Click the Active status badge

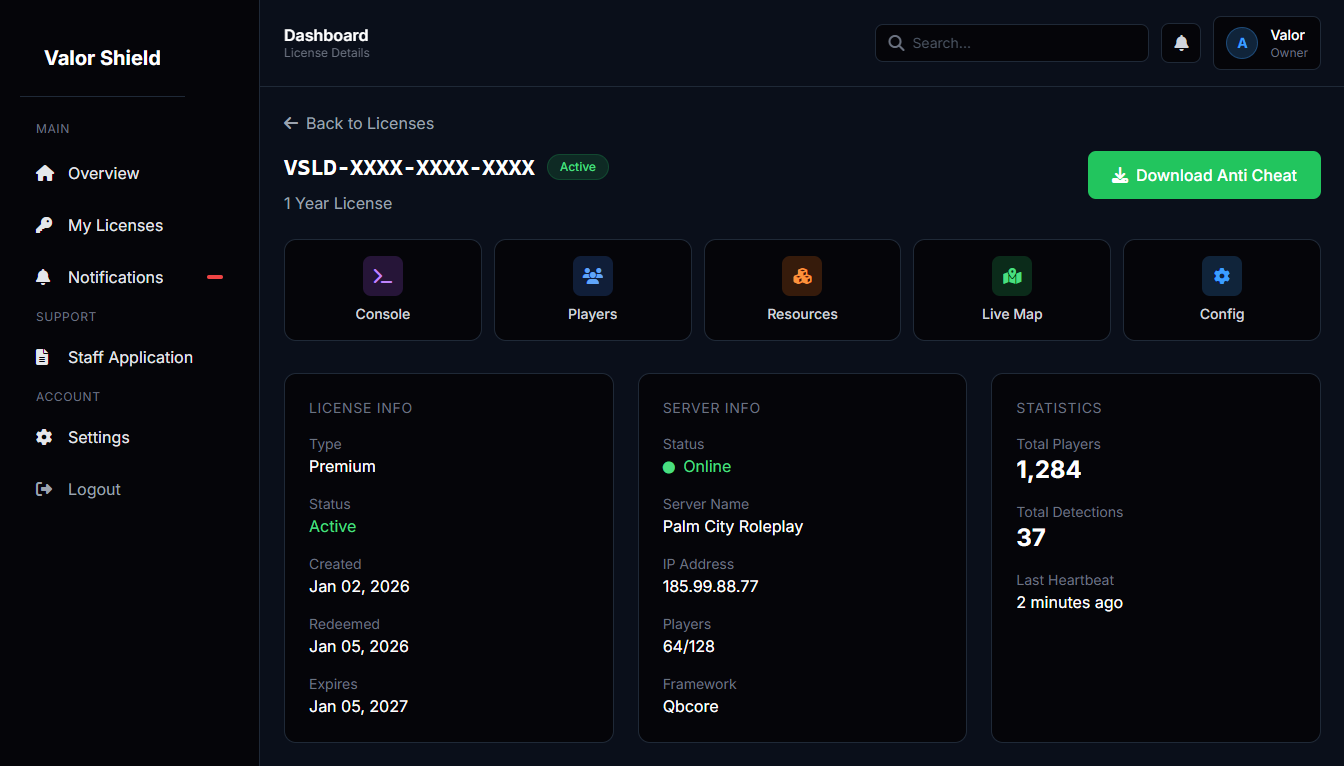pos(578,167)
